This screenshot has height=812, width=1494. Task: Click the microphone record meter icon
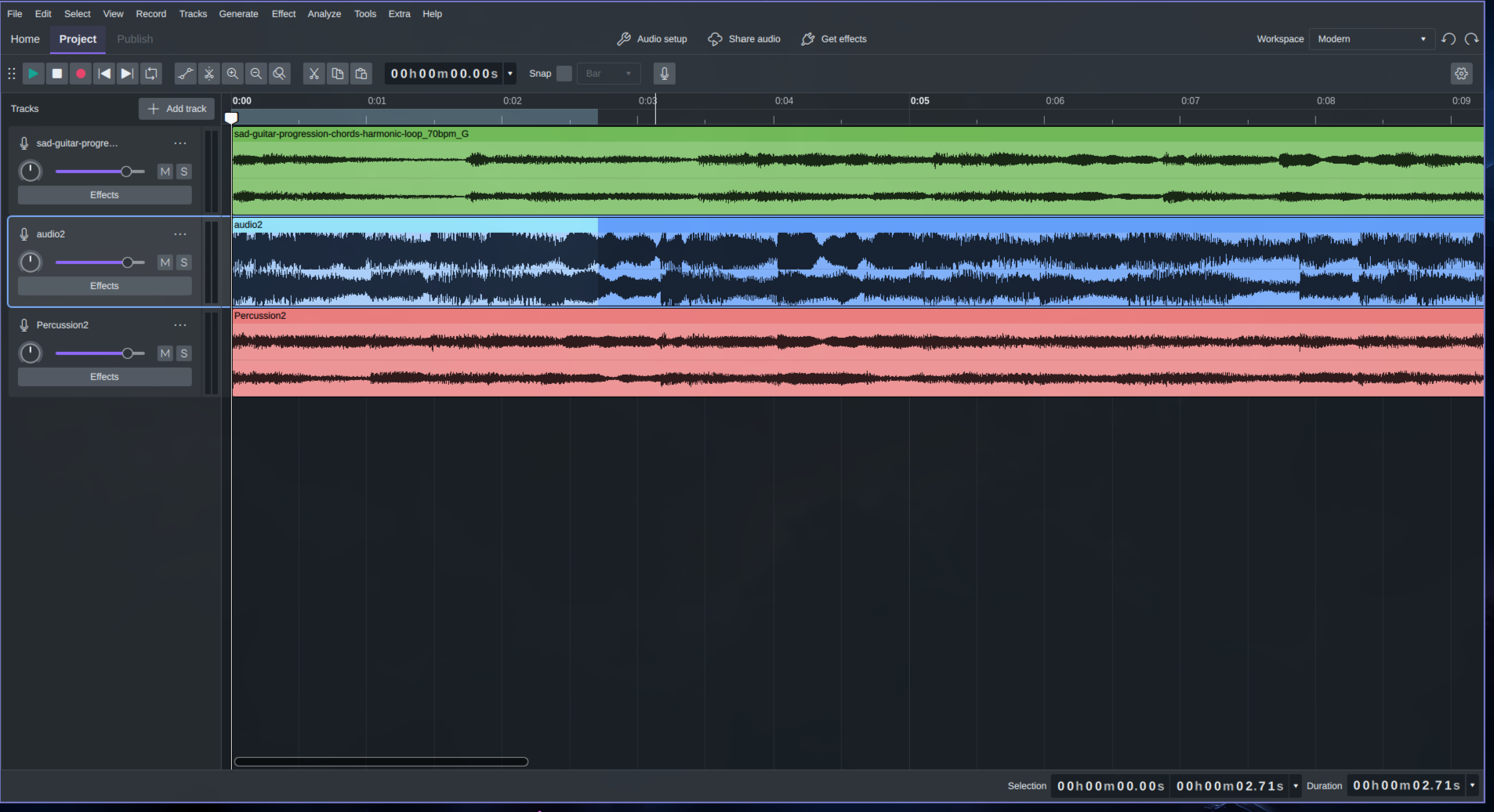click(x=664, y=74)
